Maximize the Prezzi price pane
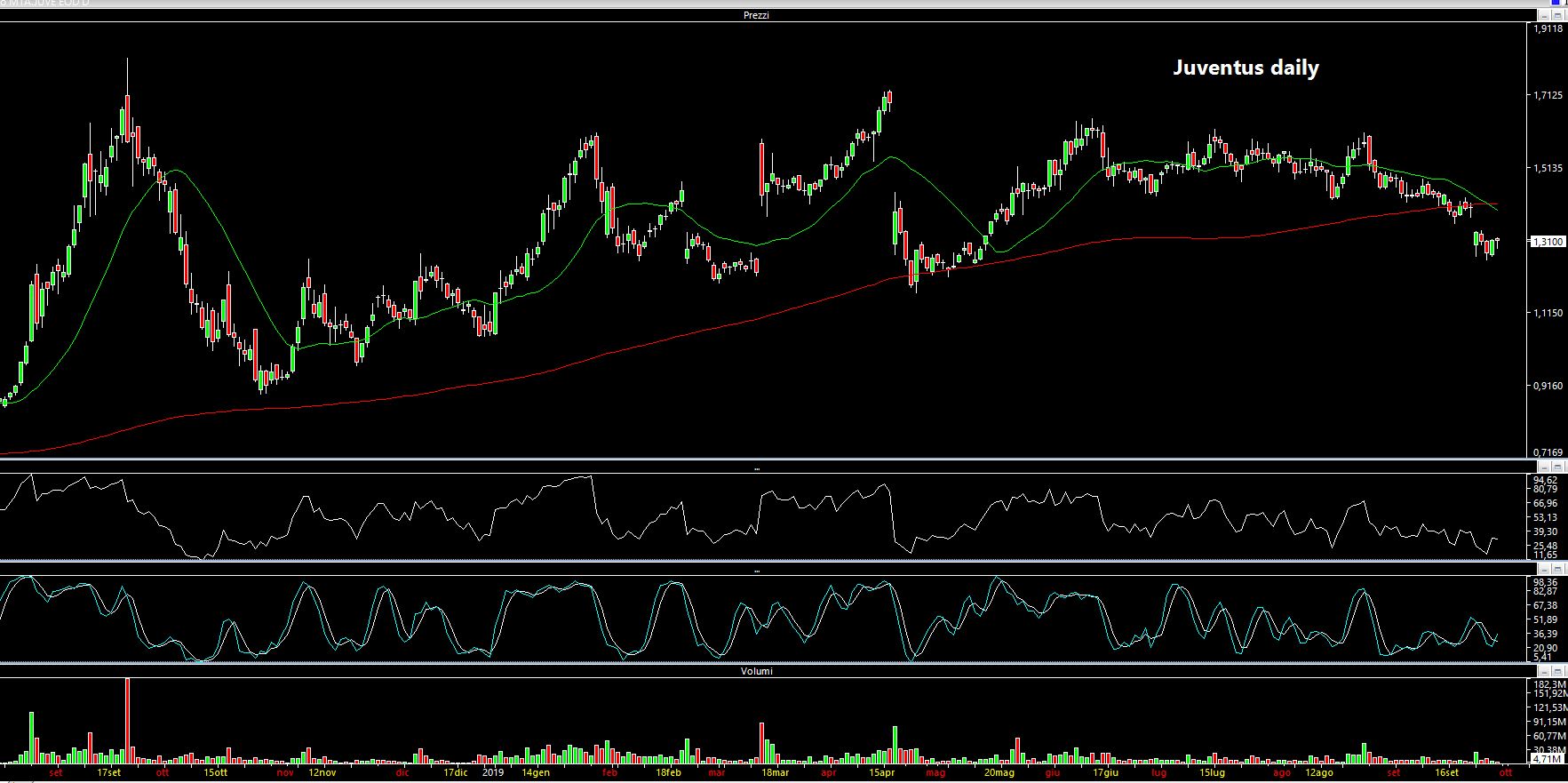The width and height of the screenshot is (1568, 783). tap(1557, 16)
